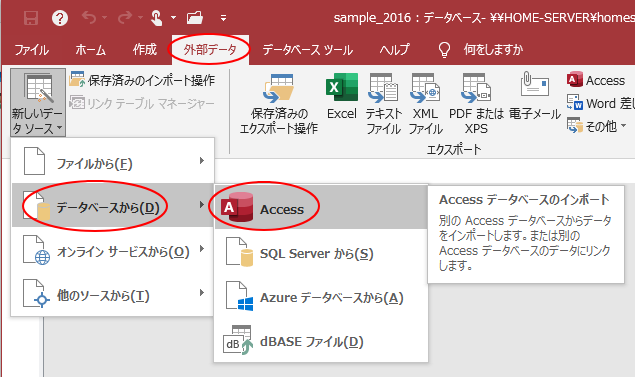Toggle Touch/Mouse mode hand icon
Image resolution: width=635 pixels, height=377 pixels.
pos(157,18)
